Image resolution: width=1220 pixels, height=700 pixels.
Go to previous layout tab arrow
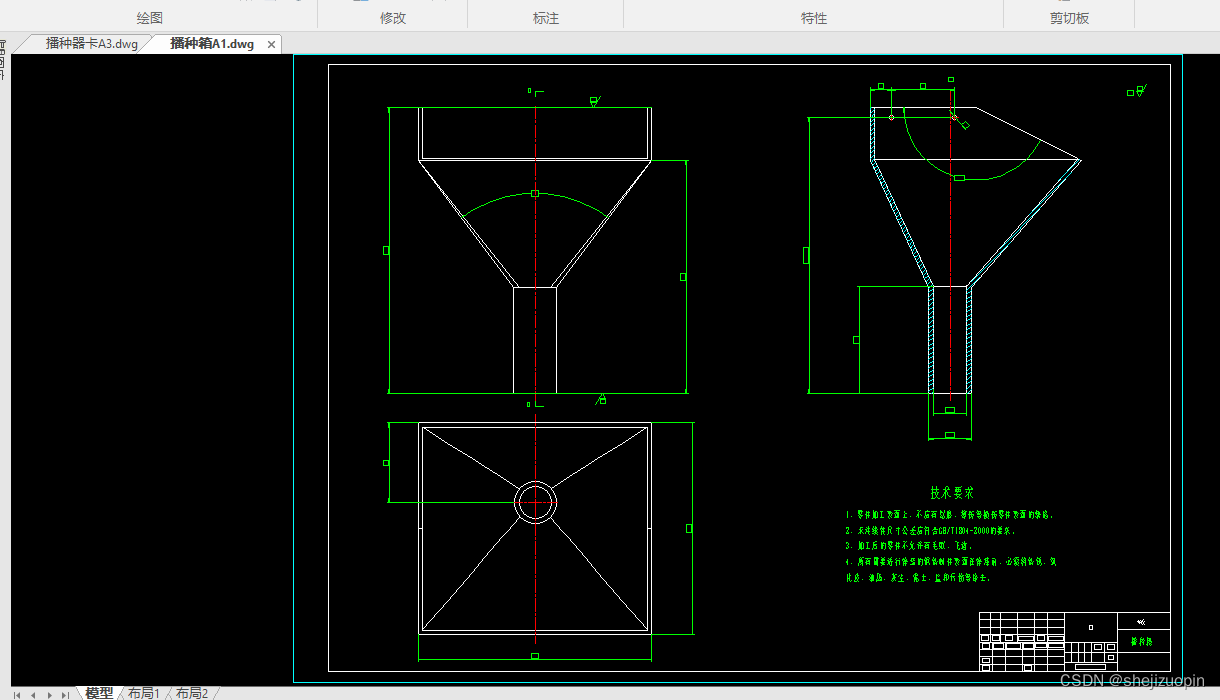[33, 694]
